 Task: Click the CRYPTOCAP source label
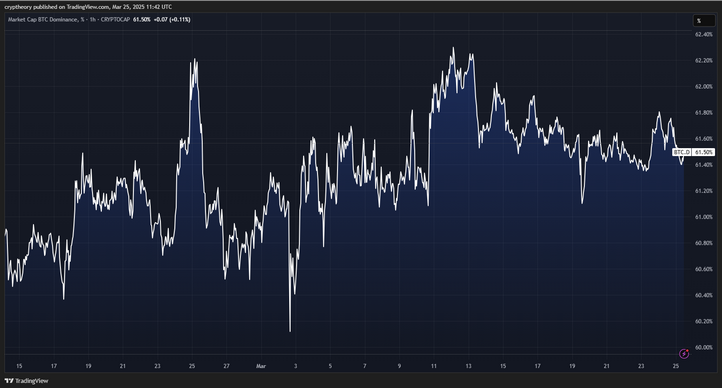click(x=115, y=20)
